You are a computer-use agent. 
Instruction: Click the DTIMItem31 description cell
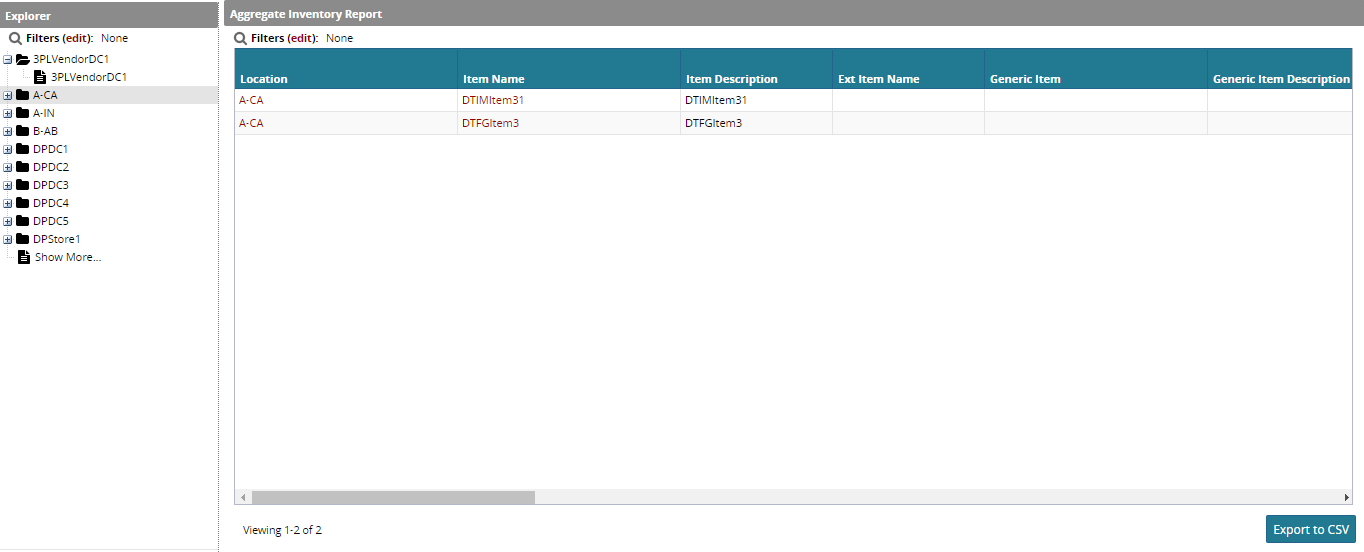pos(756,100)
